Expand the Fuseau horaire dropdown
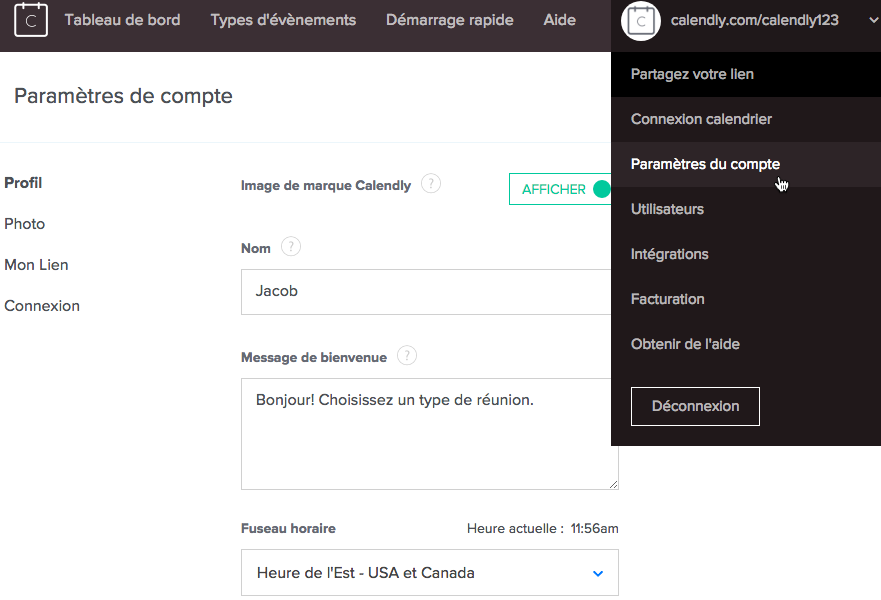The height and width of the screenshot is (600, 881). 430,572
